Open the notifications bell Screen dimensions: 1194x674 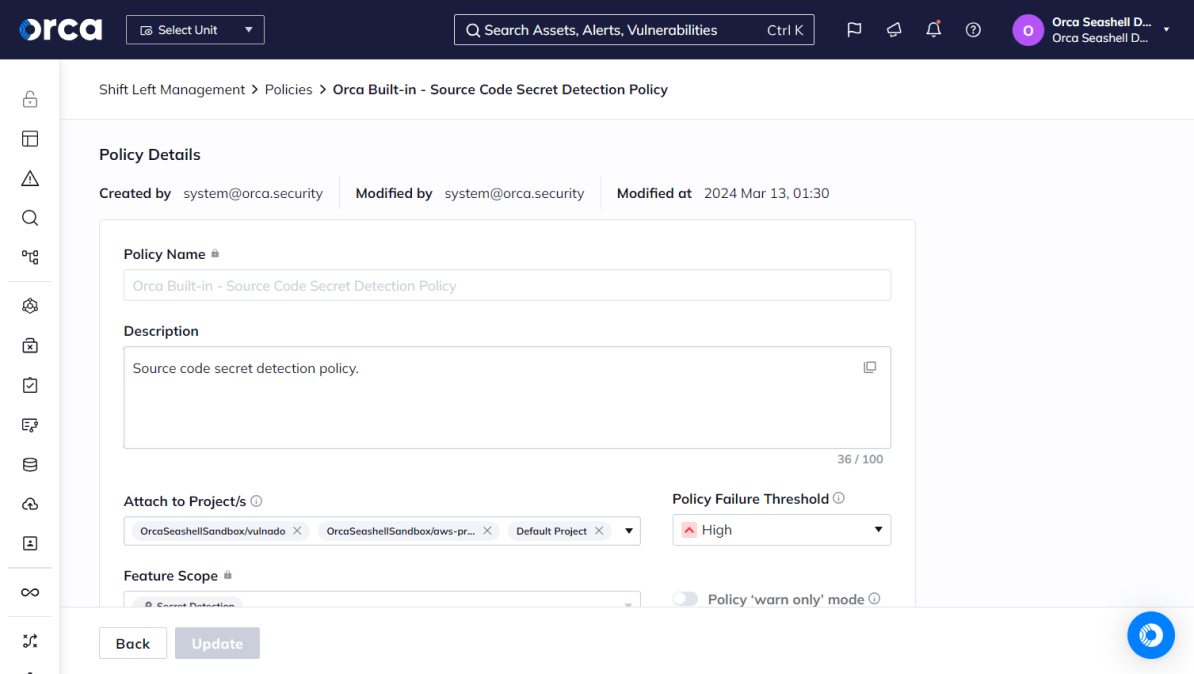(934, 30)
